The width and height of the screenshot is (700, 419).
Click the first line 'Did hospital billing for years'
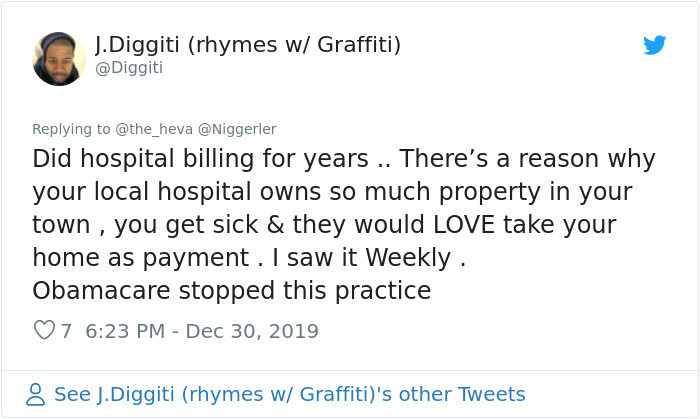pyautogui.click(x=200, y=159)
